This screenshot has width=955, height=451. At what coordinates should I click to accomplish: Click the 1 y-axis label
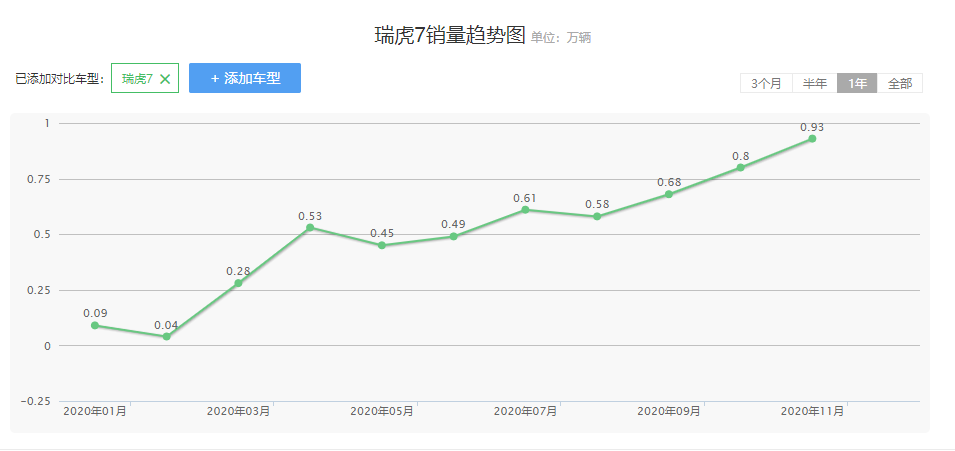47,124
